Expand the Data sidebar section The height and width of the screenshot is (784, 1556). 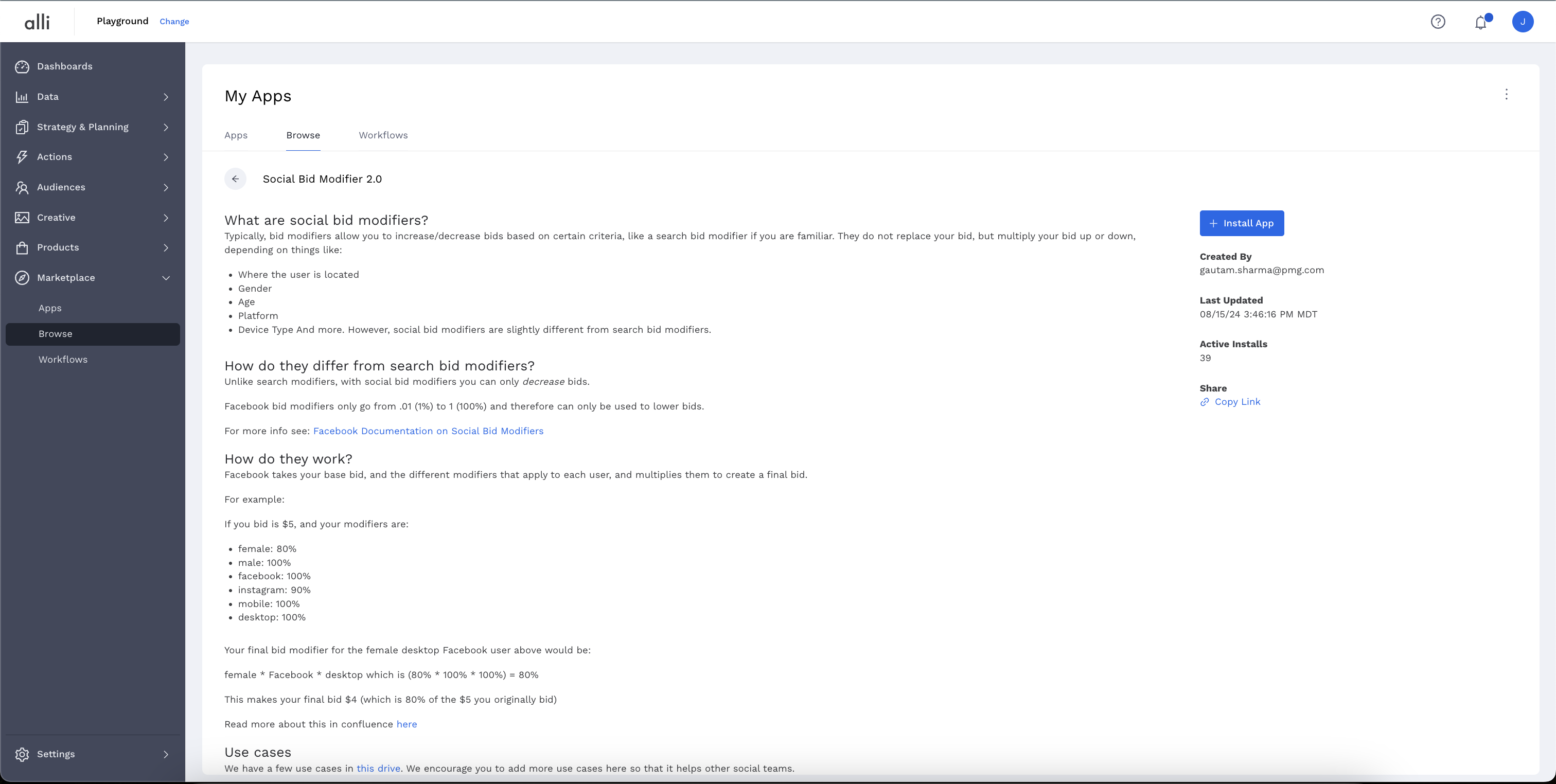(x=166, y=97)
